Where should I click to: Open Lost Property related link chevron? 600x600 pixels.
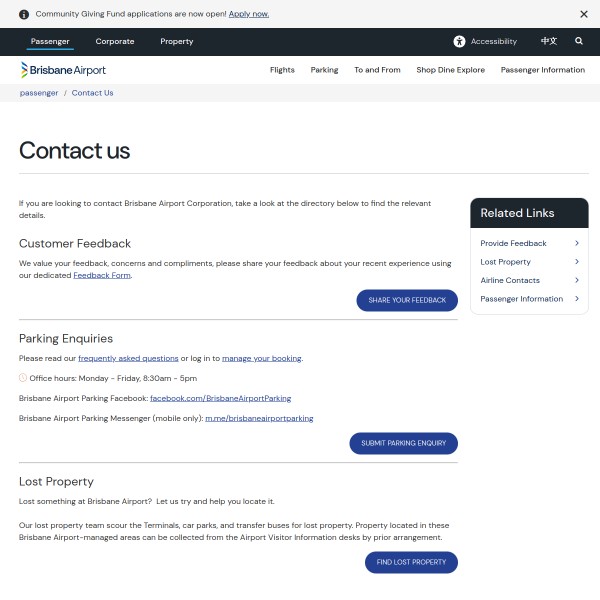[x=577, y=262]
